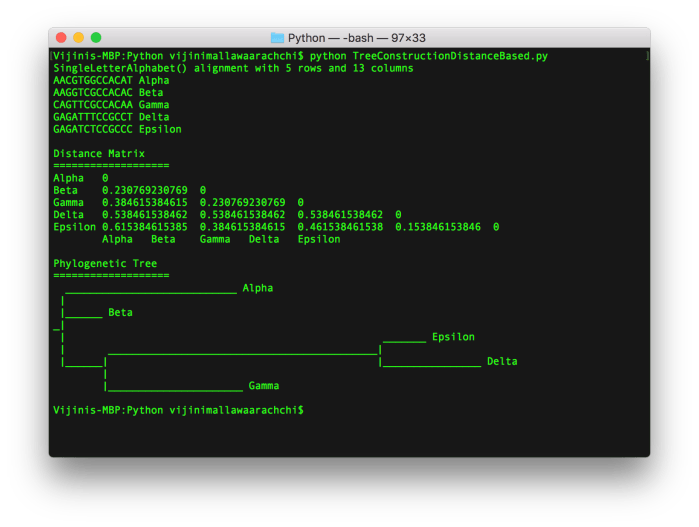This screenshot has height=527, width=699.
Task: Minimize the Terminal using the yellow button
Action: pyautogui.click(x=82, y=38)
